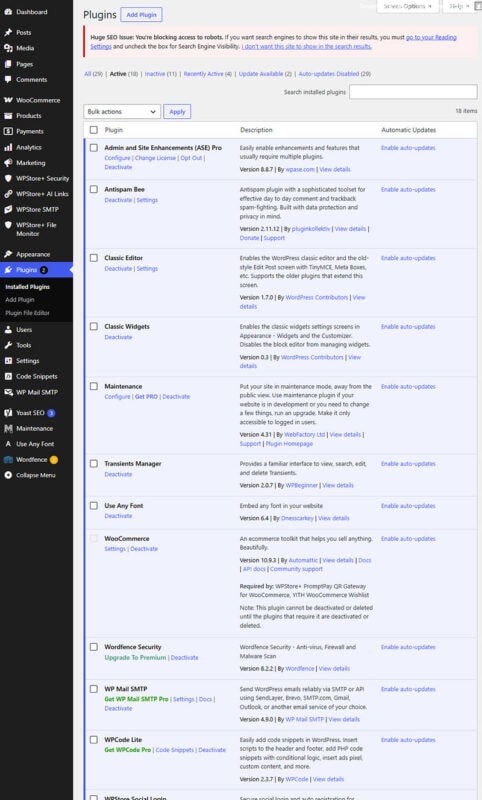Click Get PRO link for Maintenance
This screenshot has width=482, height=800.
coord(146,396)
